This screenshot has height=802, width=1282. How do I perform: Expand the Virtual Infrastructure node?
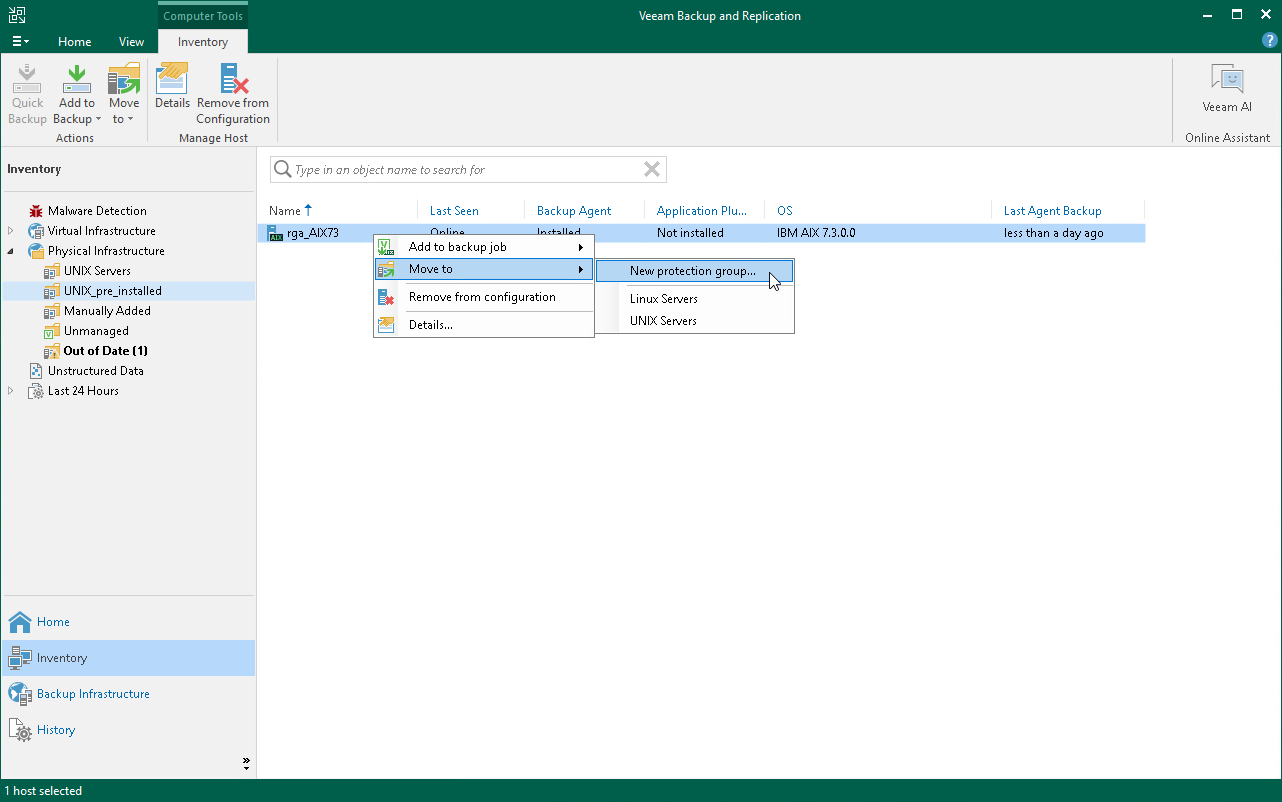(11, 231)
